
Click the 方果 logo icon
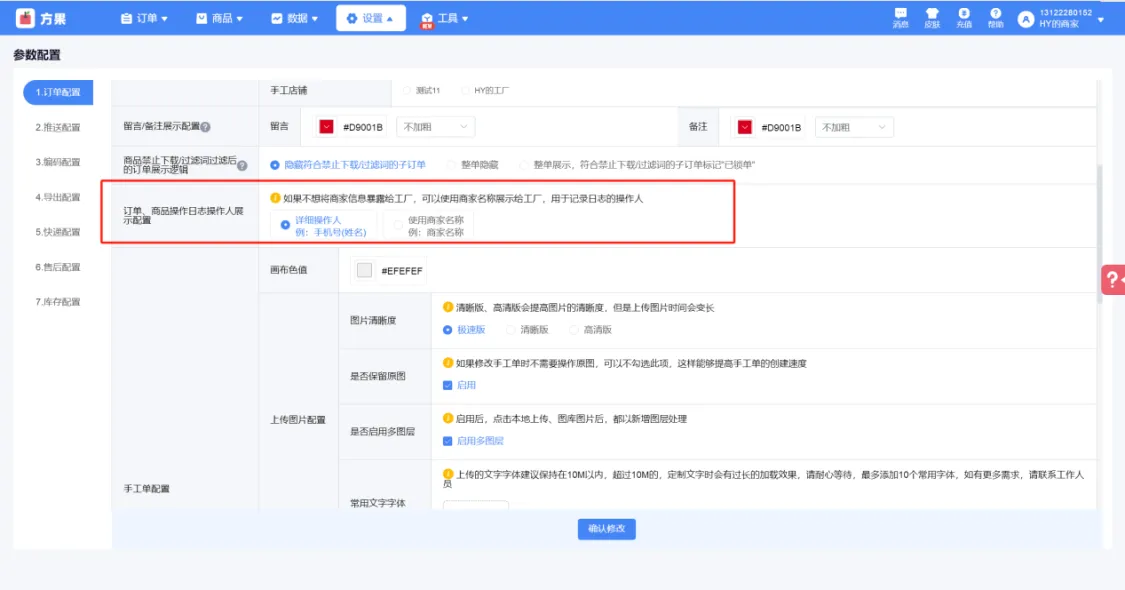[x=25, y=18]
